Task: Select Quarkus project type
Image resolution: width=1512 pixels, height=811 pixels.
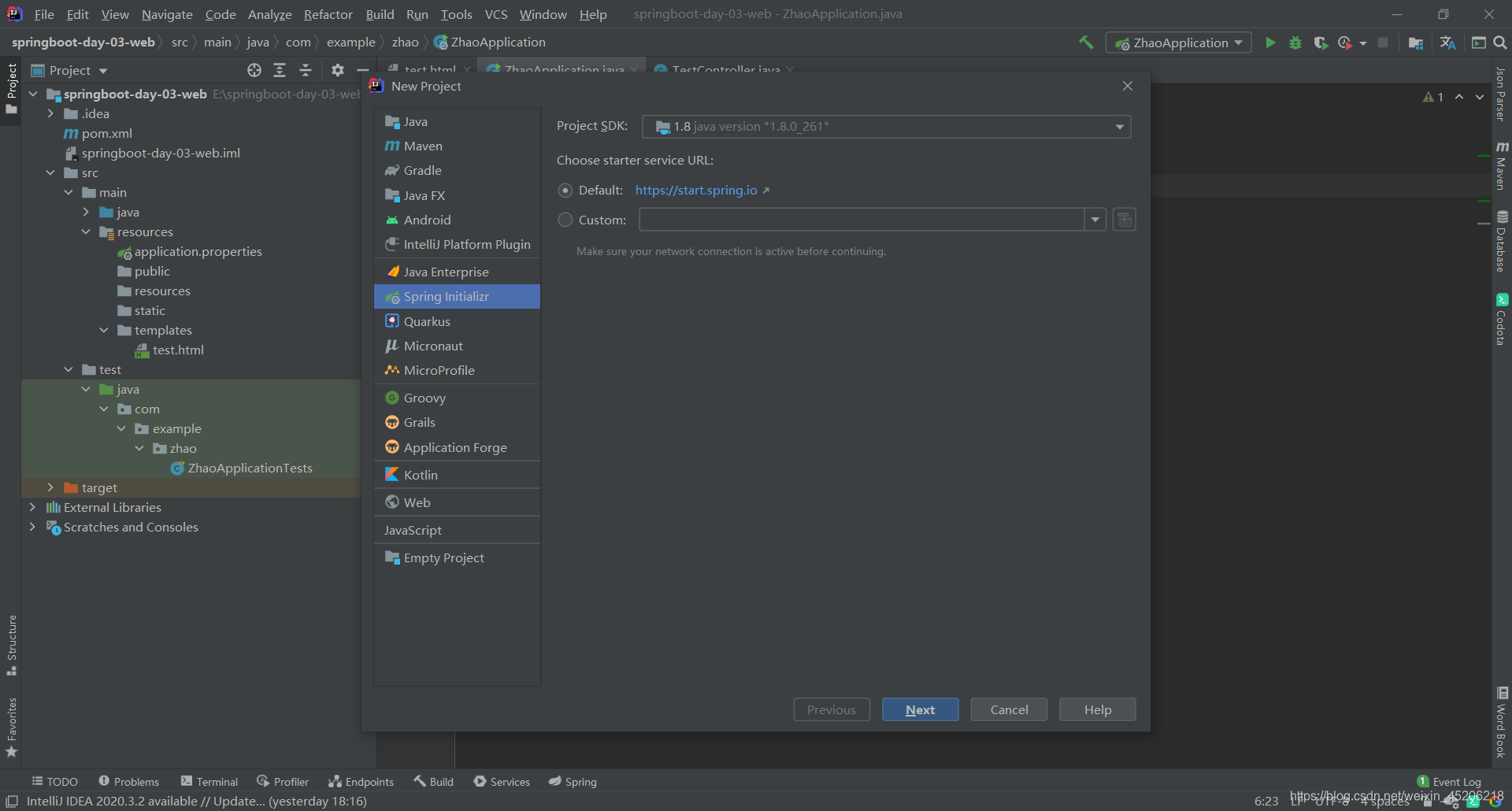Action: pos(457,322)
